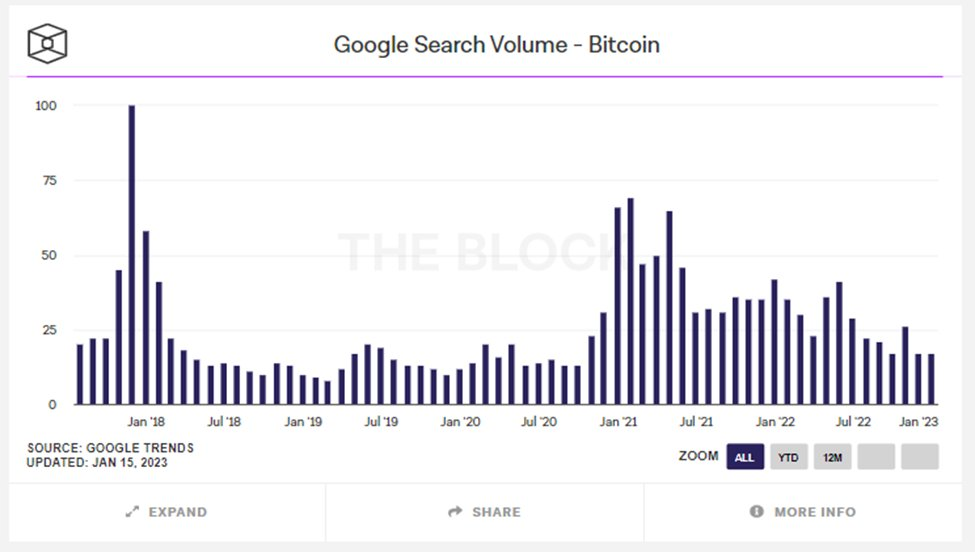975x552 pixels.
Task: Click the UPDATED: JAN 15, 2023 text
Action: pyautogui.click(x=97, y=463)
